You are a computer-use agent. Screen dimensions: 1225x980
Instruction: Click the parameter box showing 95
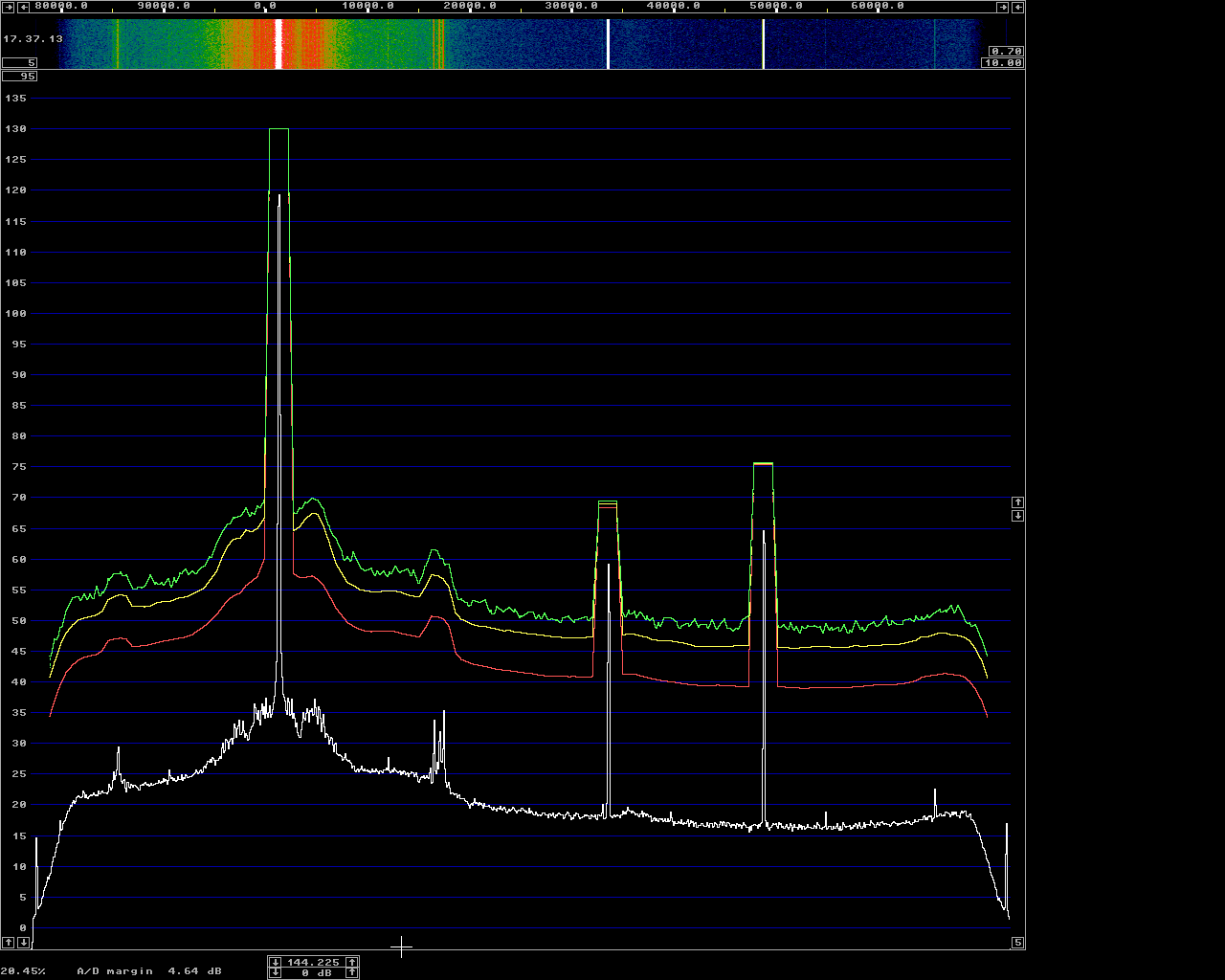coord(19,76)
